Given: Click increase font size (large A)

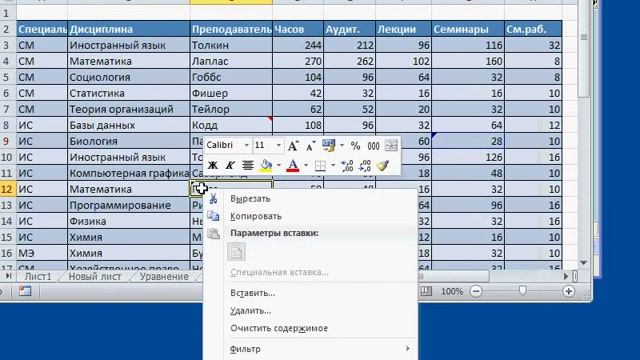Looking at the screenshot, I should tap(293, 145).
